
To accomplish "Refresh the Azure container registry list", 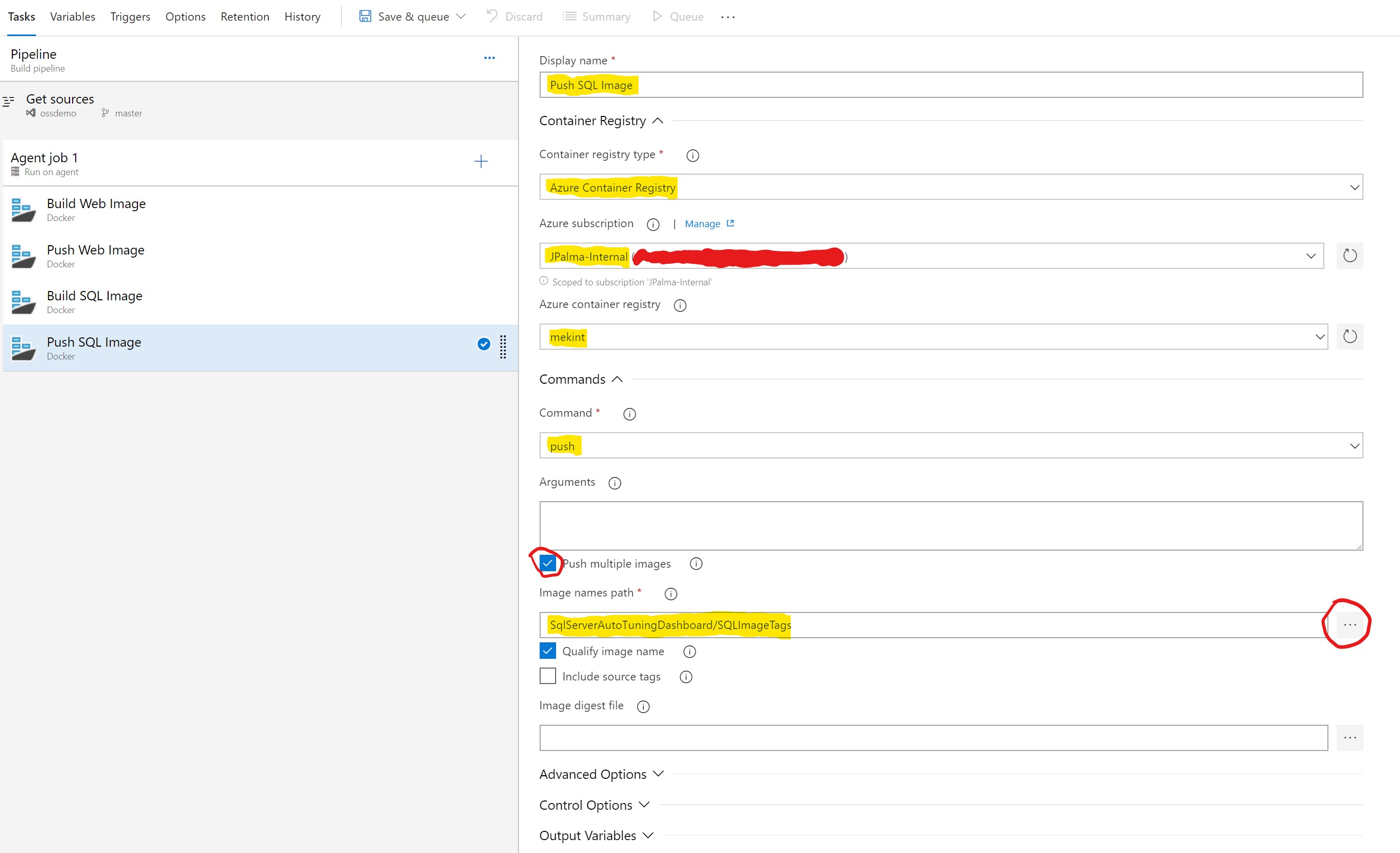I will [x=1350, y=336].
